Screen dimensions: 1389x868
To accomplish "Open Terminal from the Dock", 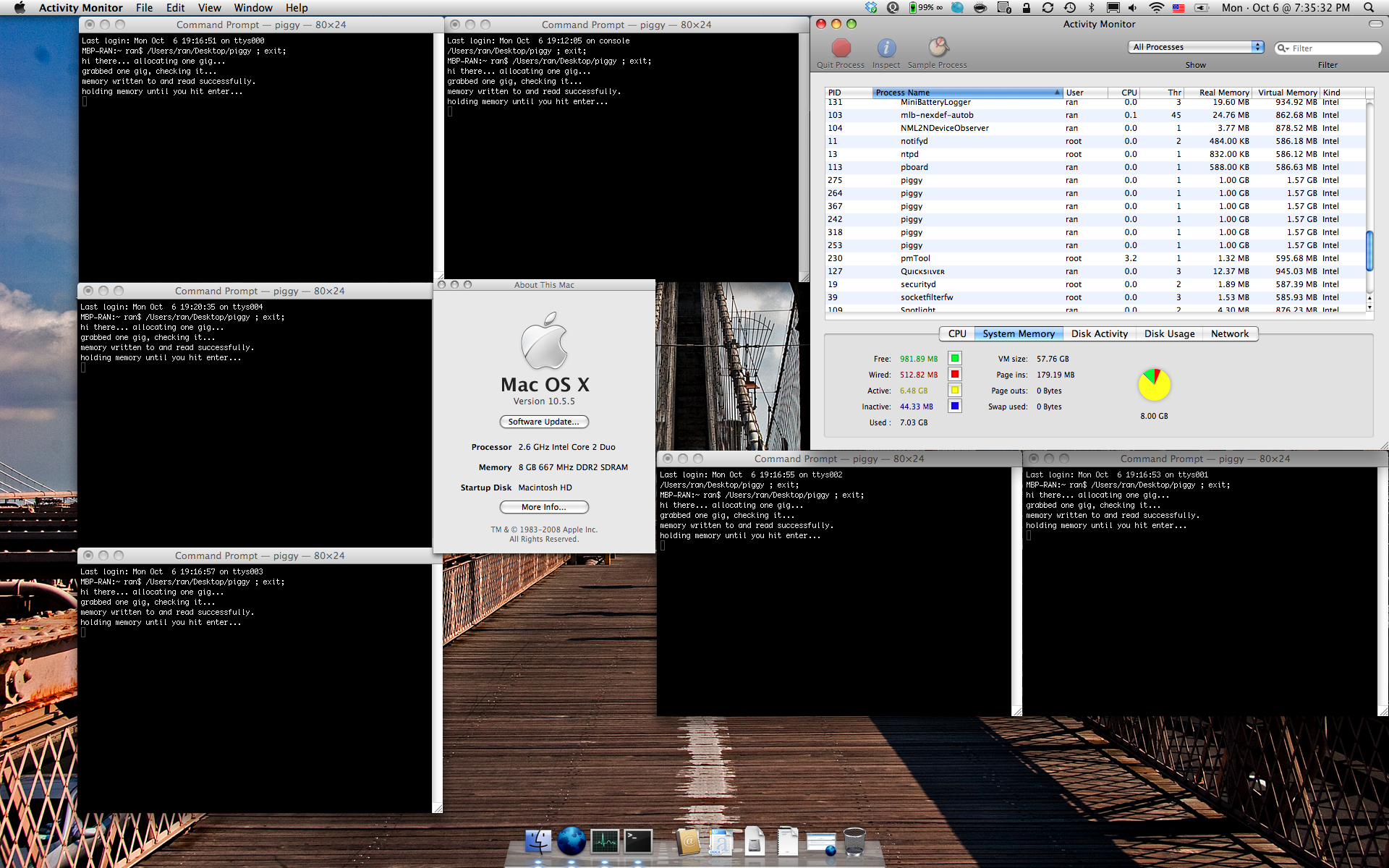I will 638,841.
